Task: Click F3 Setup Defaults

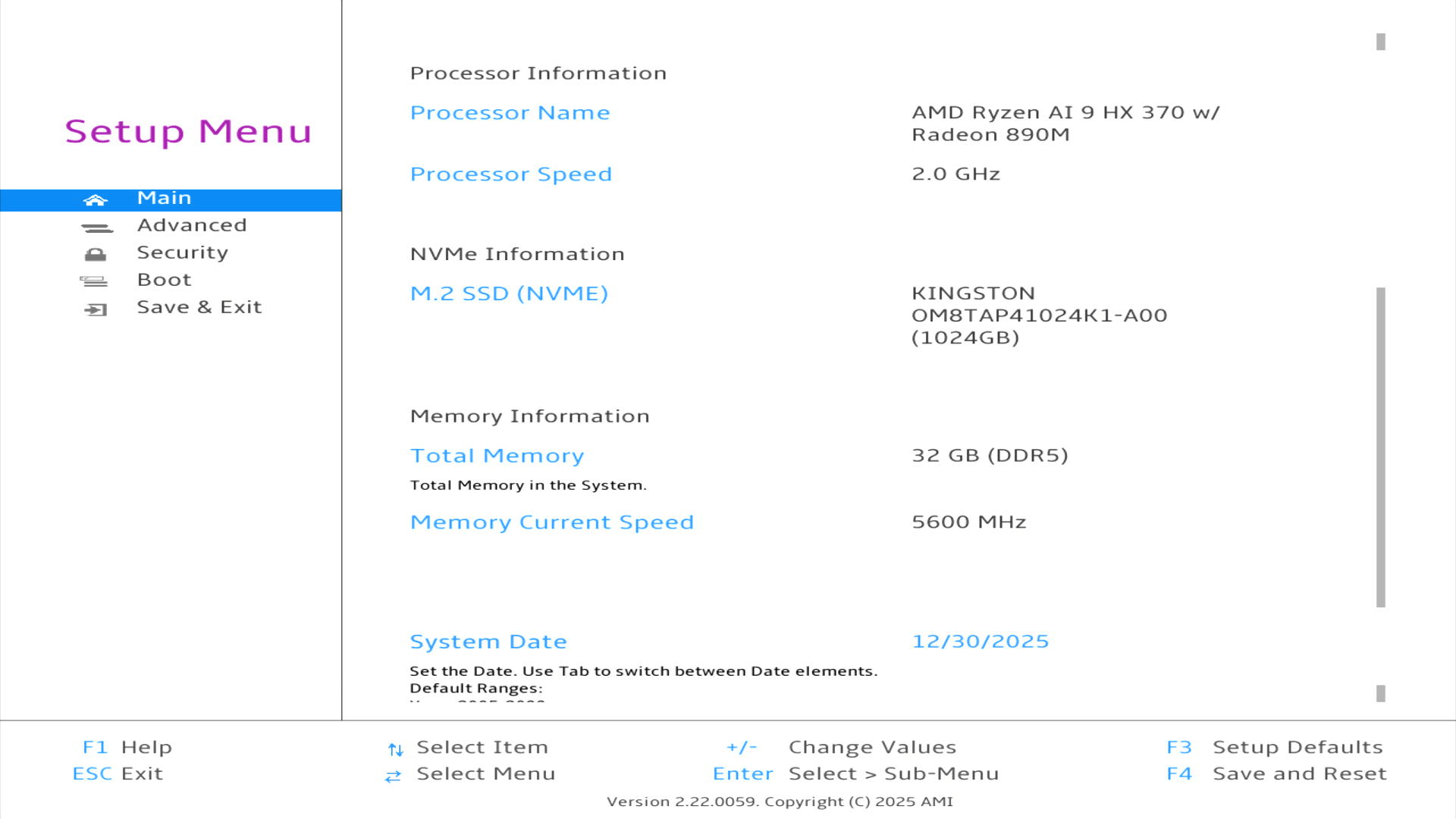Action: [x=1274, y=747]
